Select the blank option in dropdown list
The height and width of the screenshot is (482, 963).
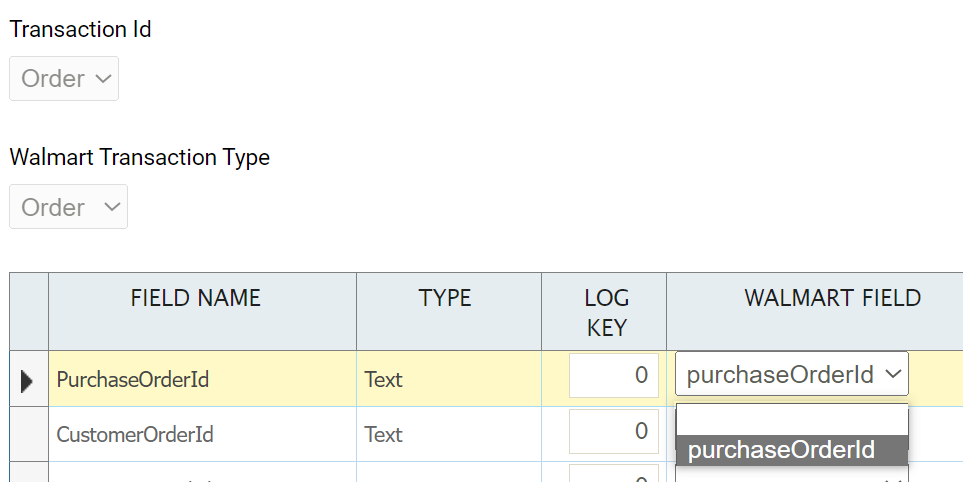click(792, 420)
